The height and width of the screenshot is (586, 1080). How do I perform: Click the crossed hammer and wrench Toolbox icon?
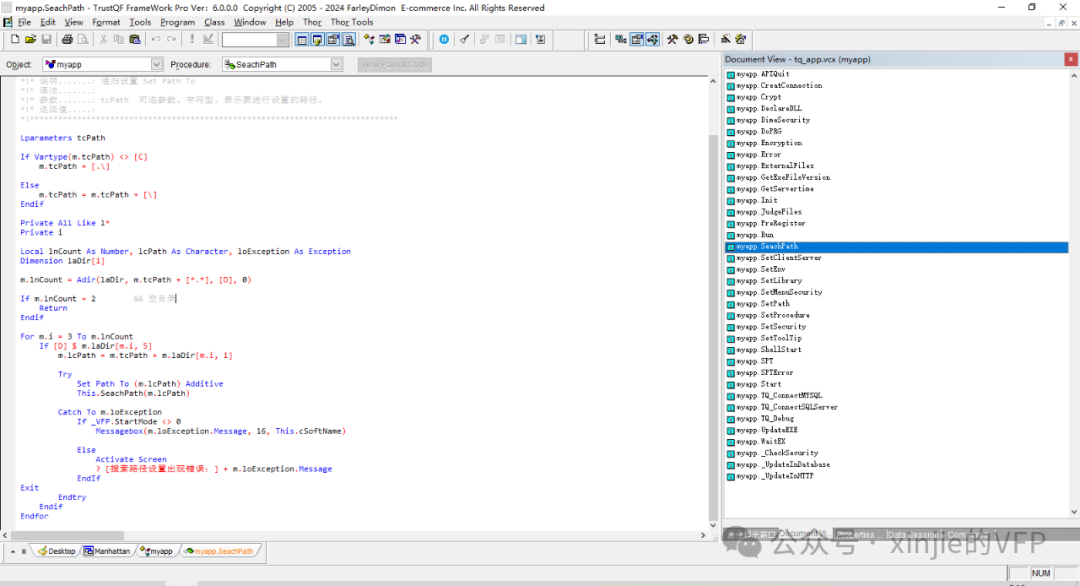pyautogui.click(x=415, y=40)
